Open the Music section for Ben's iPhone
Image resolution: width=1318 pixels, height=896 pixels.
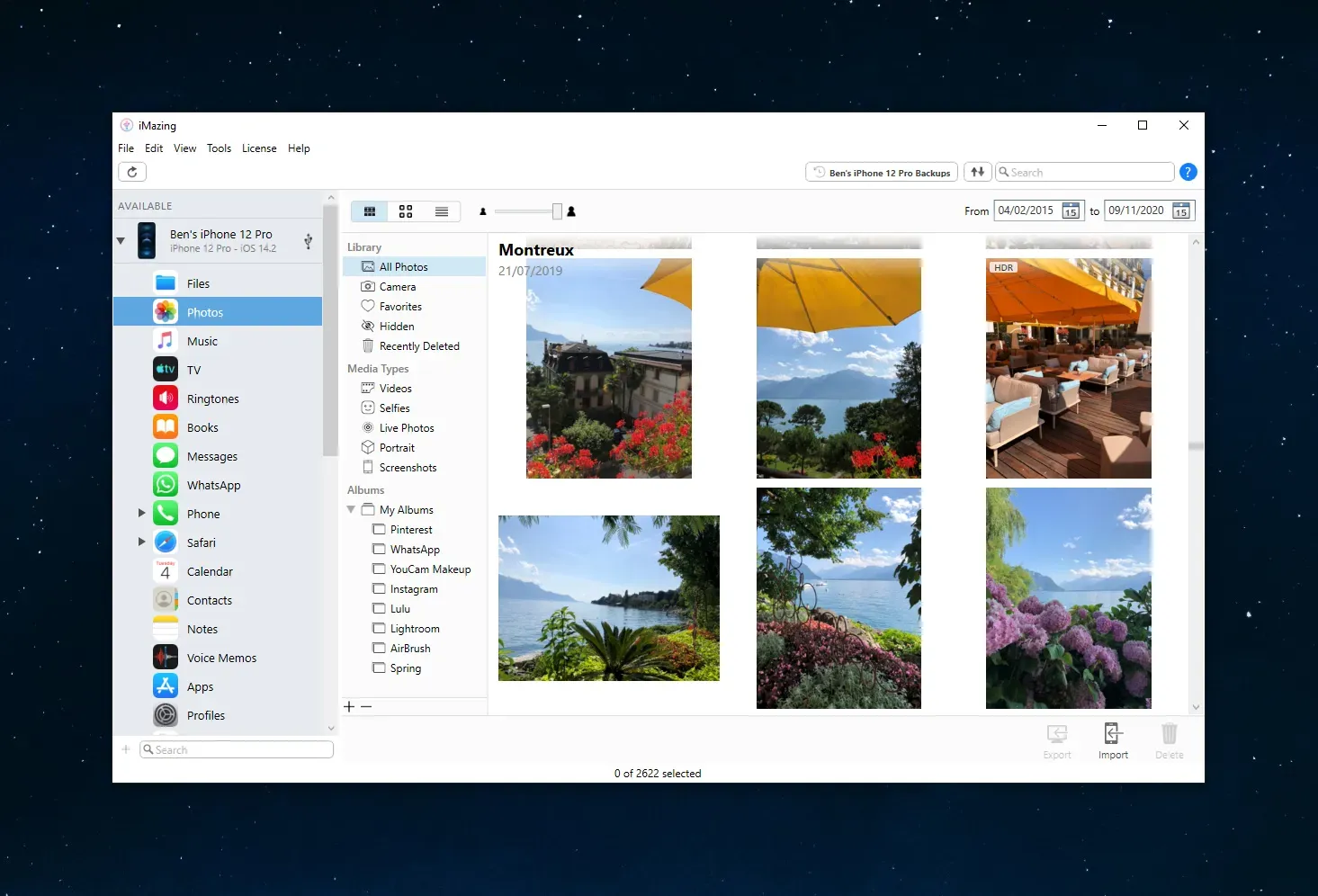coord(202,340)
